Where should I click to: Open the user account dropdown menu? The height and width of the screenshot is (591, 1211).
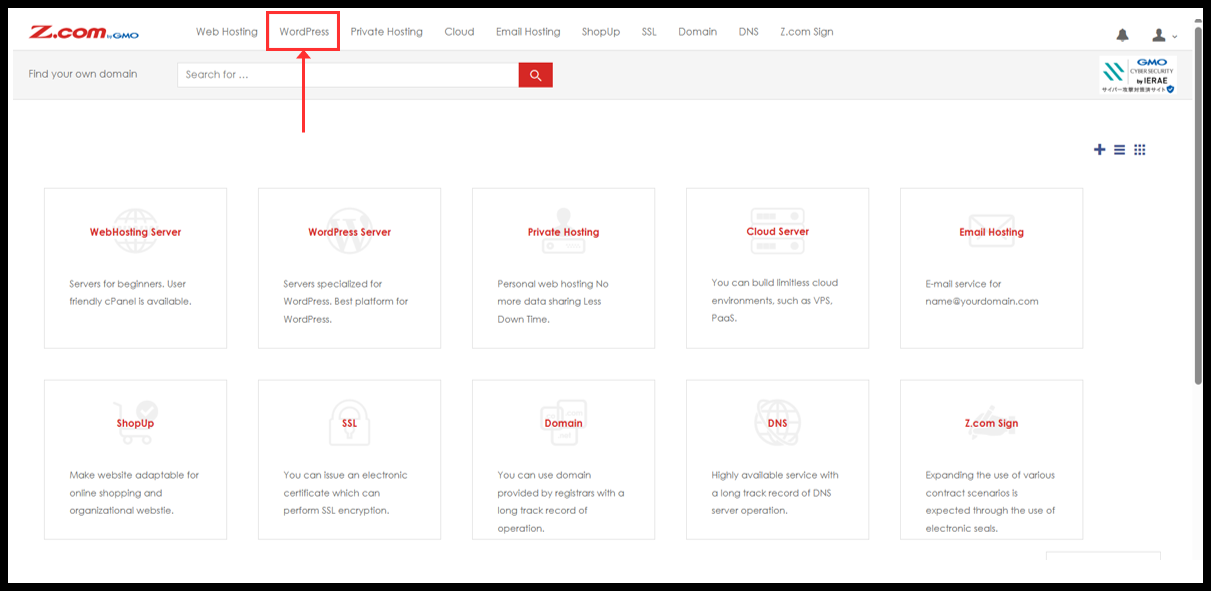pos(1163,35)
